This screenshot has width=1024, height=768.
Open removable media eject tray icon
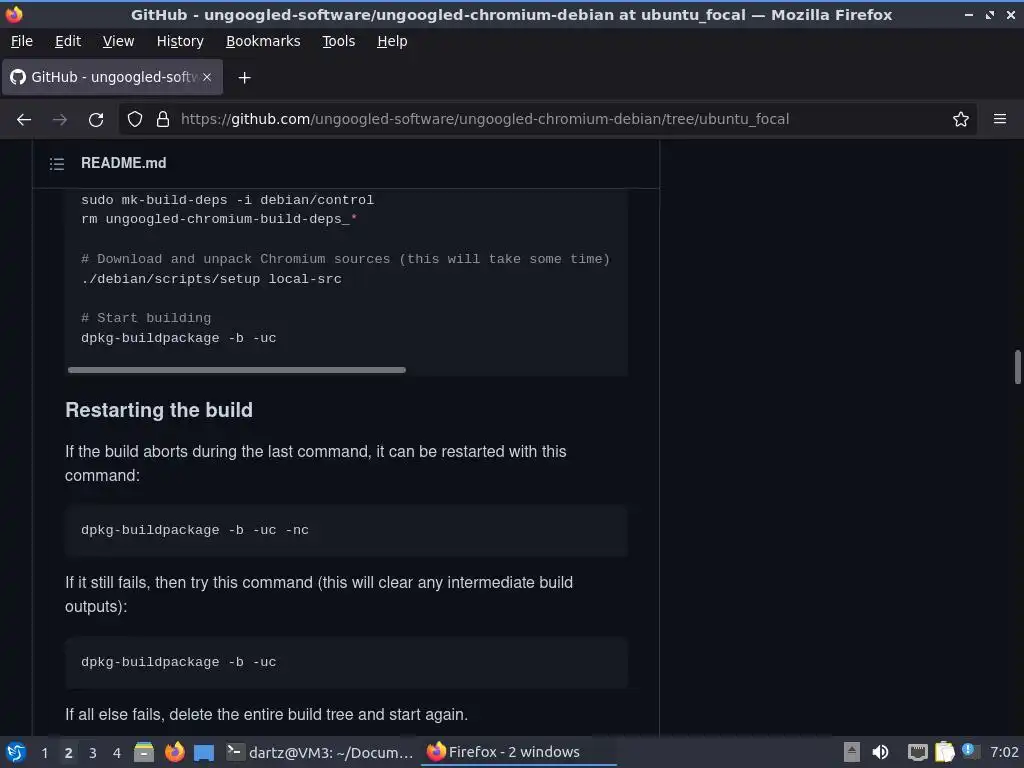coord(851,752)
